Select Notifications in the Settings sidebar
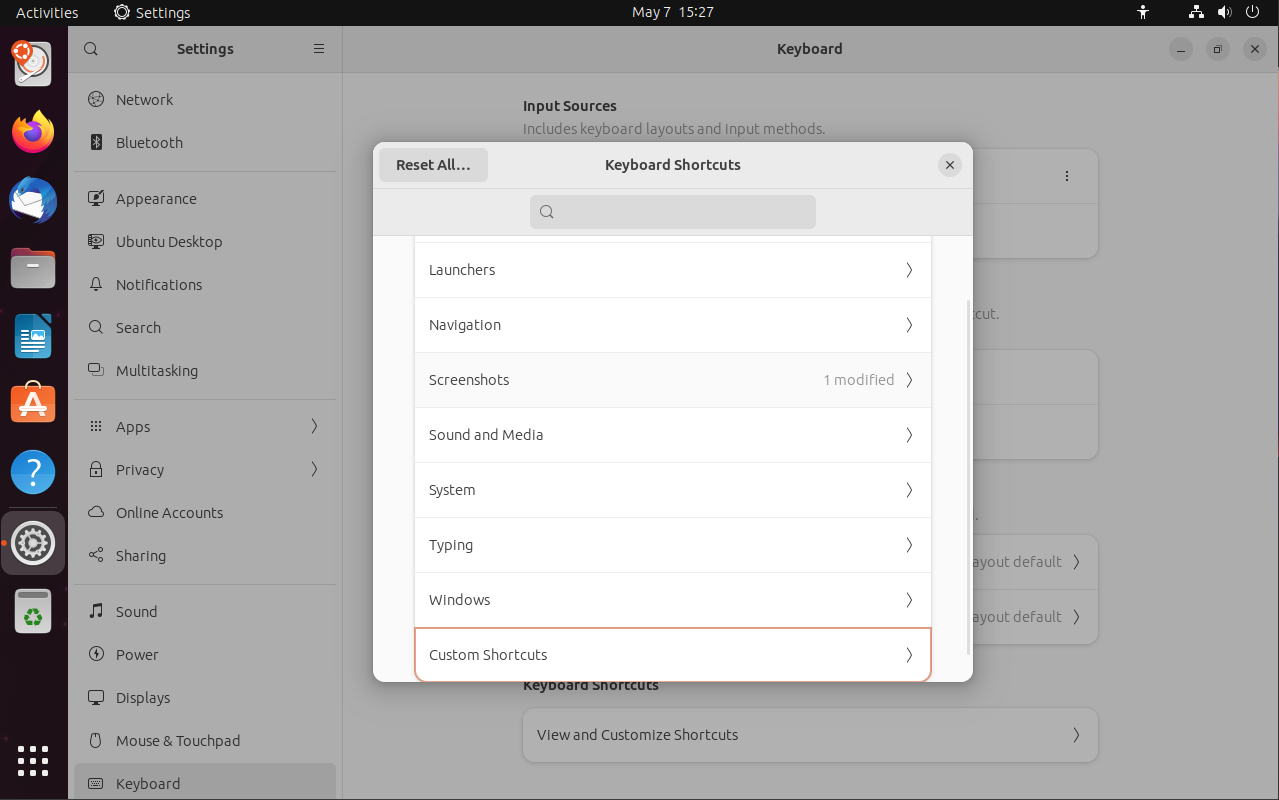Screen dimensions: 1279x800 [x=205, y=285]
